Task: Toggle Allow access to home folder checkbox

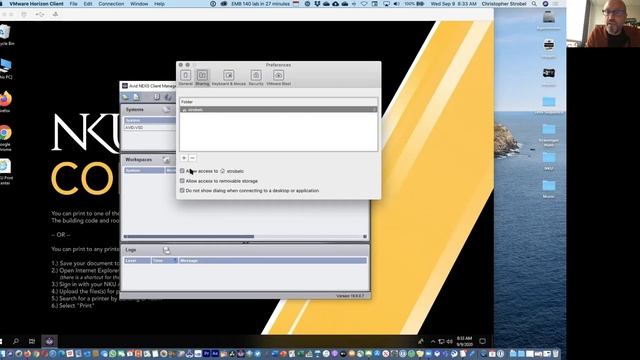Action: (x=182, y=171)
